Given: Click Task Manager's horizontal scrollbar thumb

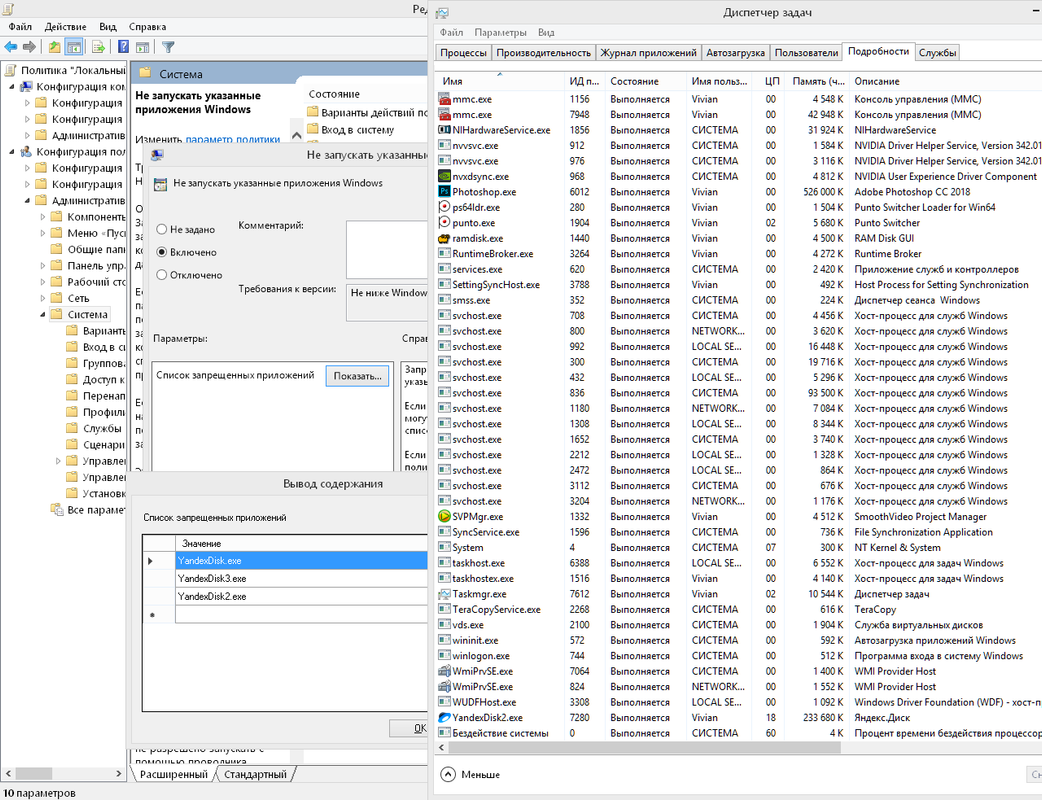Looking at the screenshot, I should tap(645, 748).
